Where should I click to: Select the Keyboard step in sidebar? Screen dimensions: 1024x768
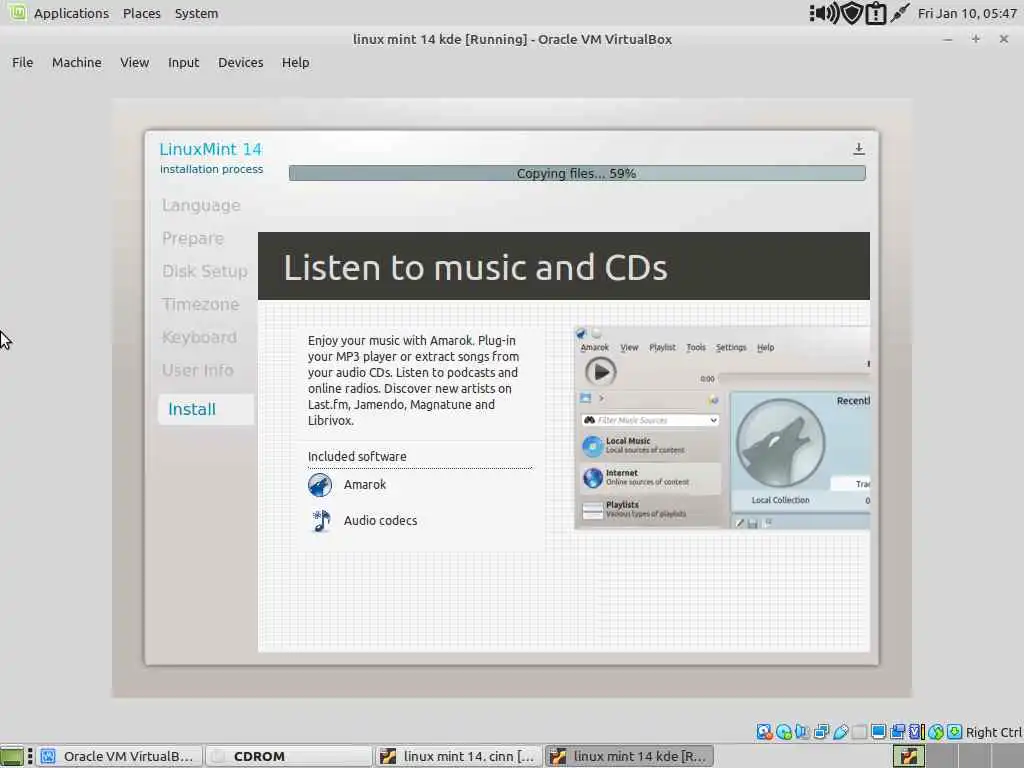click(x=199, y=338)
